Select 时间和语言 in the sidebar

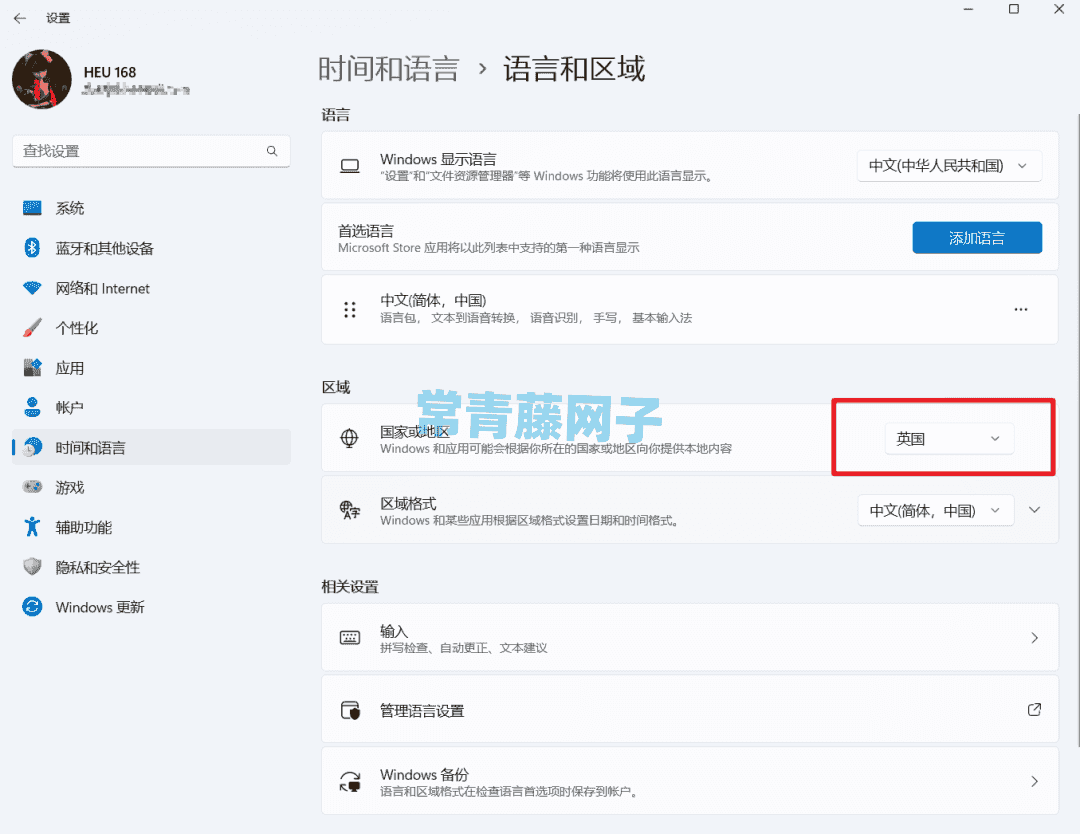tap(151, 448)
